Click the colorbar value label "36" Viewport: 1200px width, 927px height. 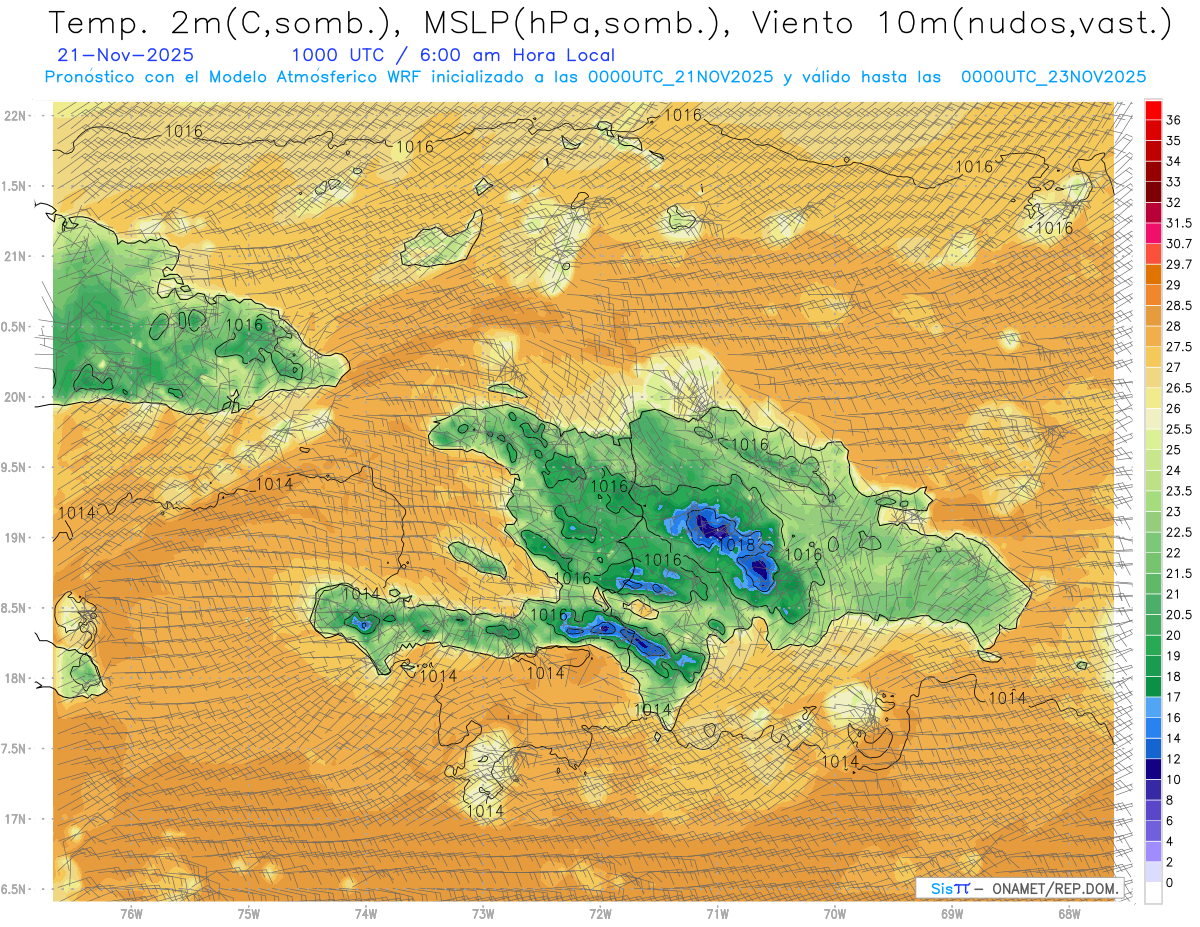tap(1174, 120)
